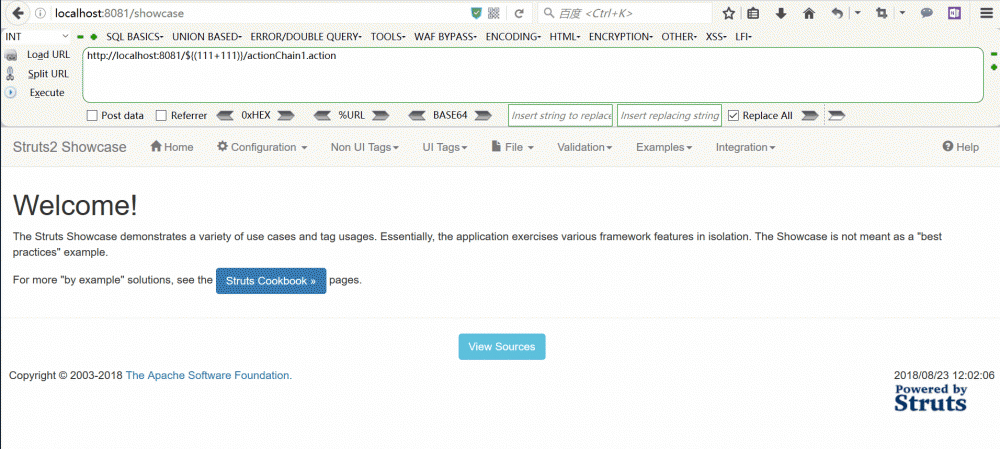Click the browser search box
The width and height of the screenshot is (1000, 449).
point(625,13)
